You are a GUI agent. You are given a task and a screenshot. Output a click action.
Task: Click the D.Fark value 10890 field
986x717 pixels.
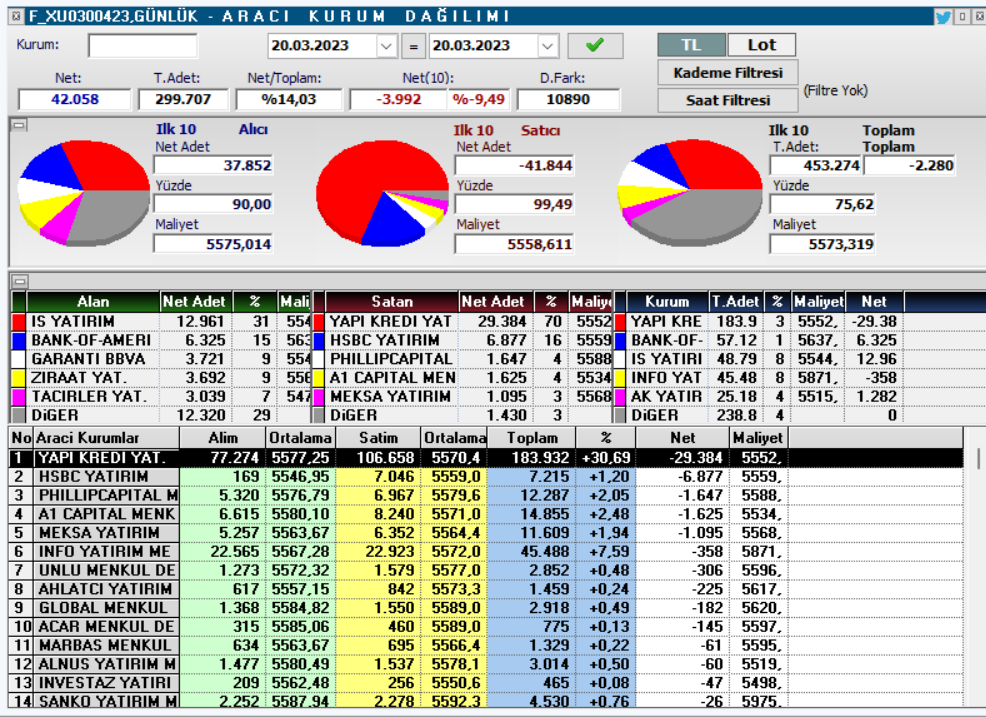[x=568, y=99]
